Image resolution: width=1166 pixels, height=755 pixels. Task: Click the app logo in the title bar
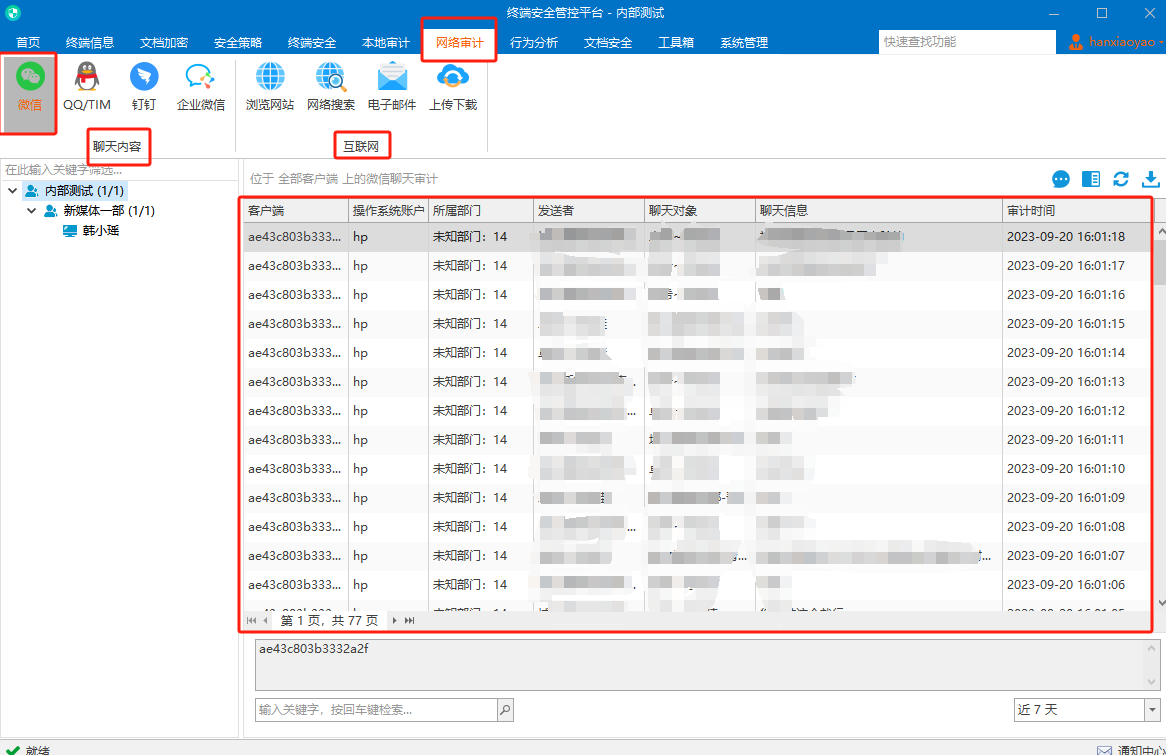click(13, 13)
